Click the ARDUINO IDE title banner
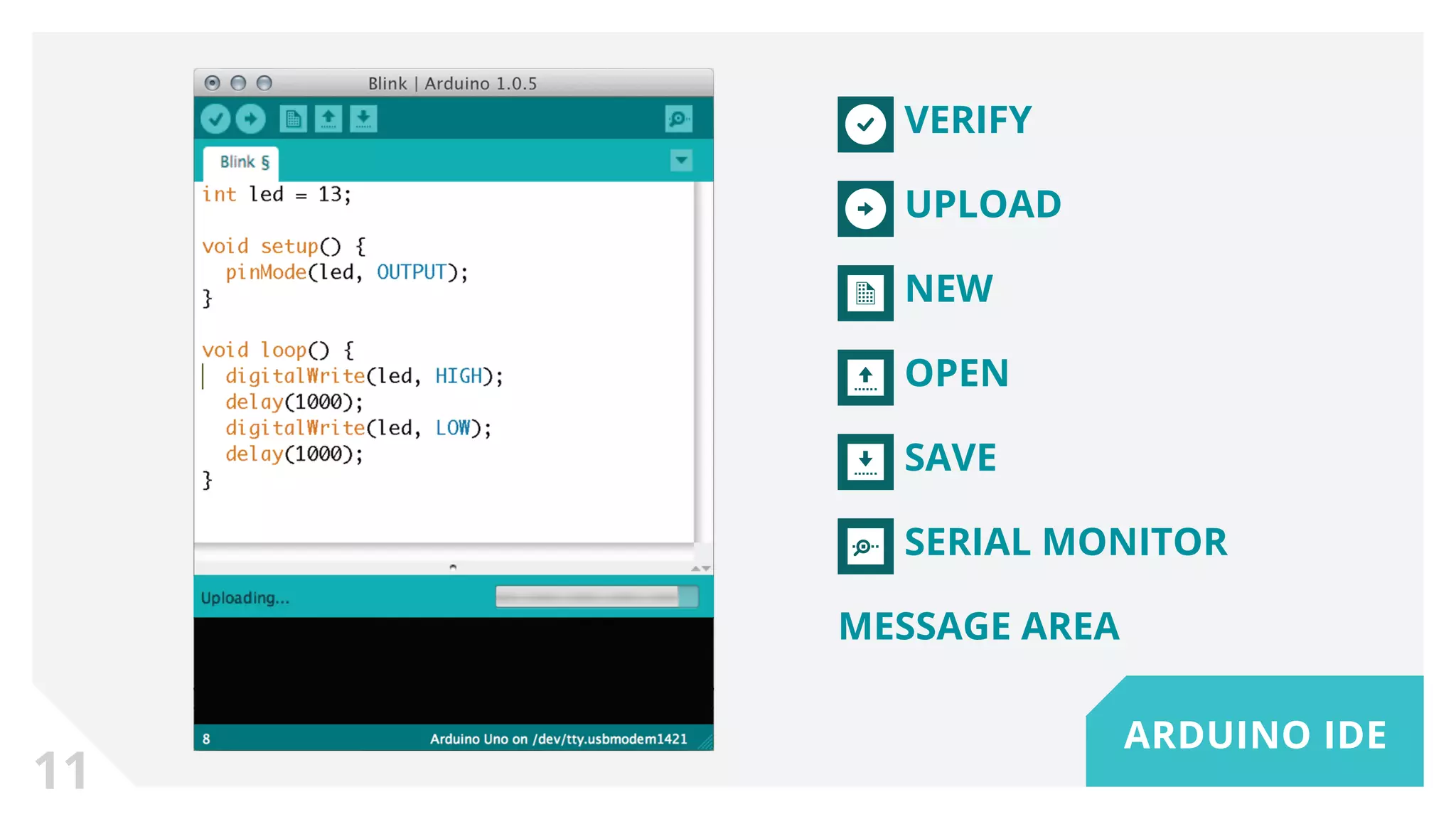The image size is (1456, 819). click(1255, 732)
